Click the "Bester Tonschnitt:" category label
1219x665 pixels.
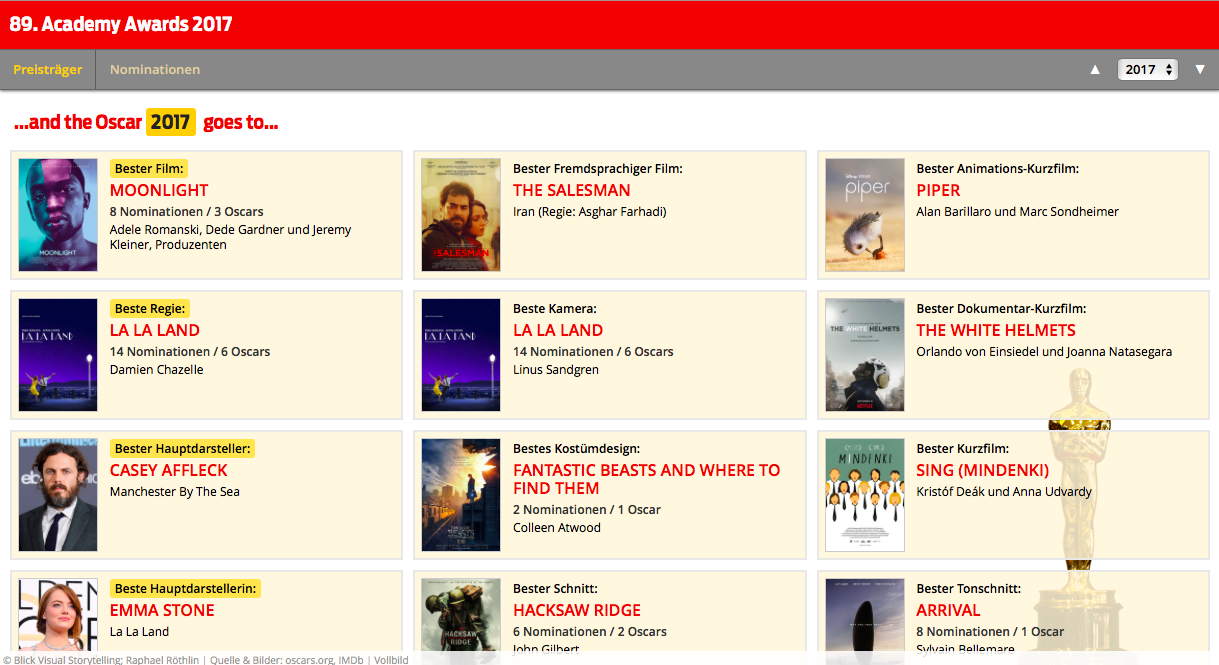[969, 589]
